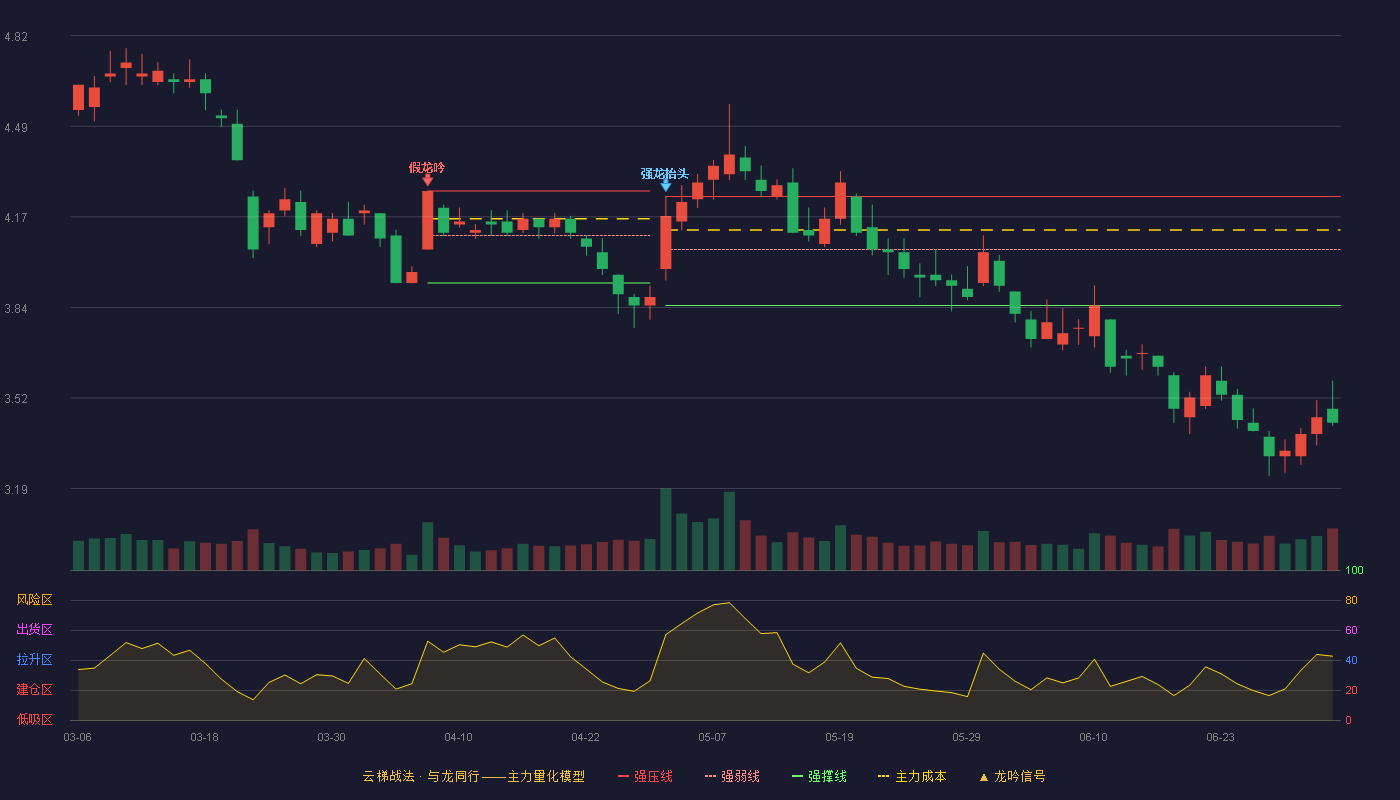Click the 06-23 date label
Viewport: 1400px width, 800px height.
tap(1220, 737)
